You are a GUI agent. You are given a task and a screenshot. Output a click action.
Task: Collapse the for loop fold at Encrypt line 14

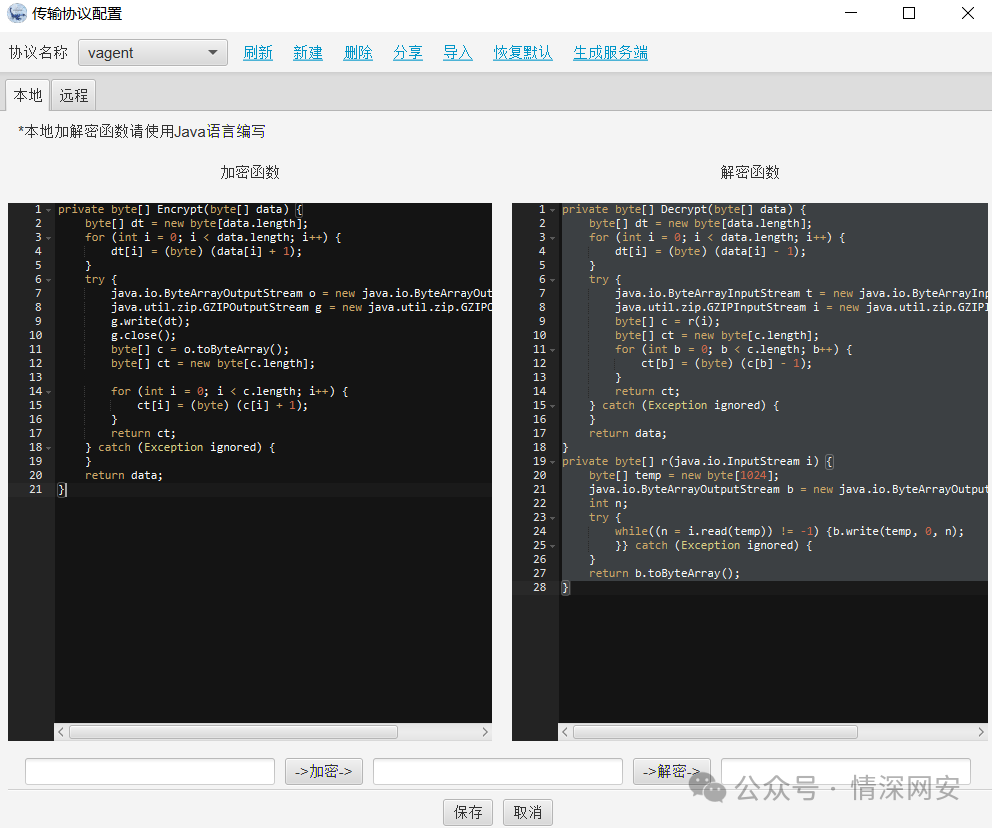[x=49, y=392]
